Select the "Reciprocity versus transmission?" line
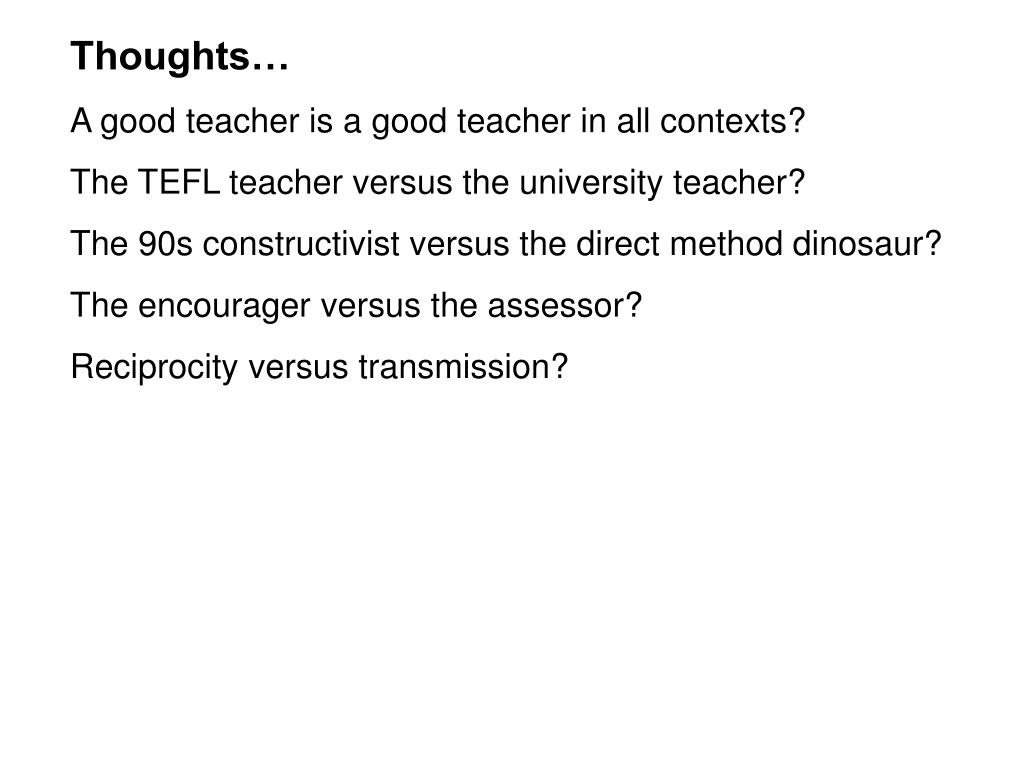The image size is (1024, 768). 319,367
